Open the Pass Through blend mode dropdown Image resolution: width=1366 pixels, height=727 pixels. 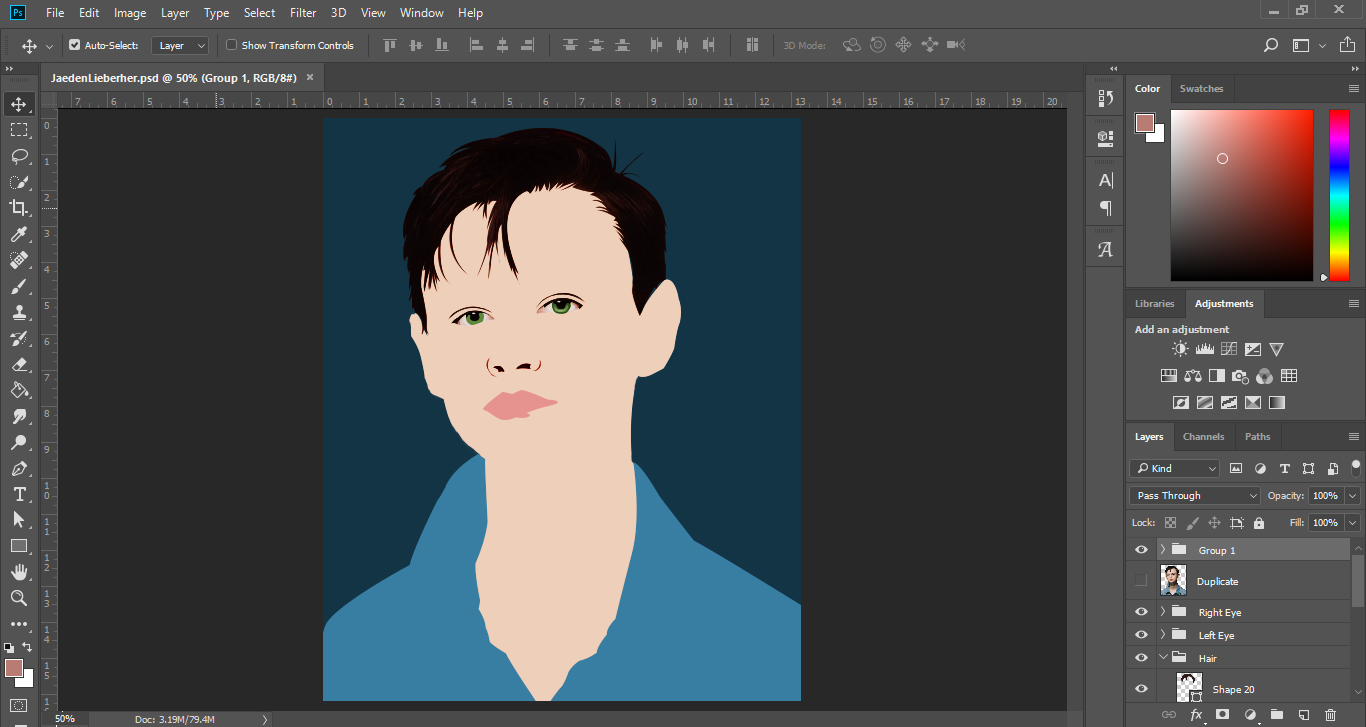tap(1195, 495)
